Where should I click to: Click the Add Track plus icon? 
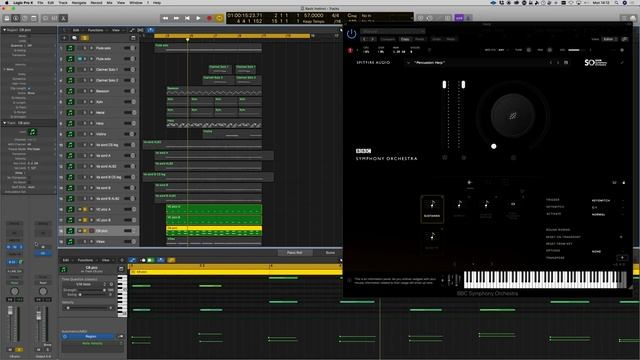(x=64, y=38)
